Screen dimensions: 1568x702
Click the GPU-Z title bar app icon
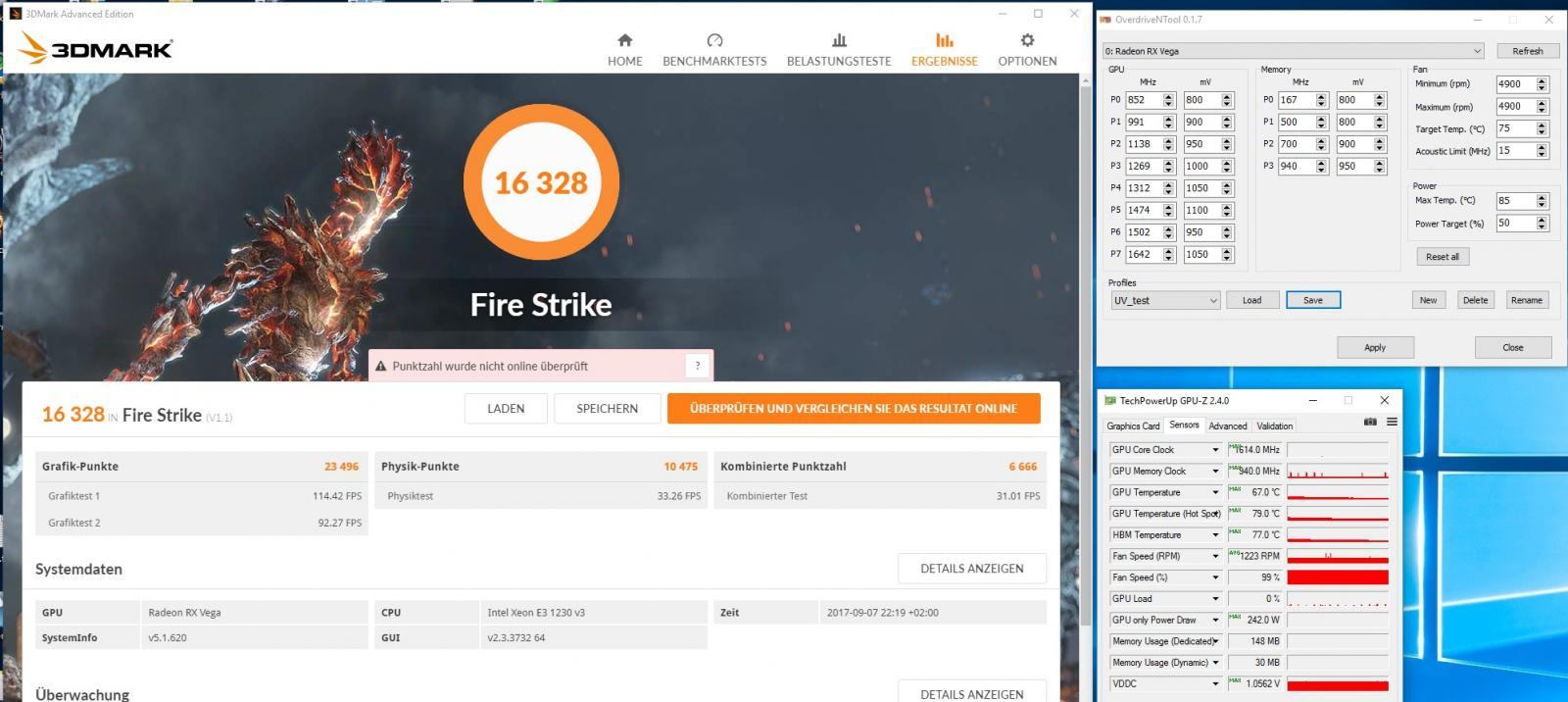(x=1110, y=400)
